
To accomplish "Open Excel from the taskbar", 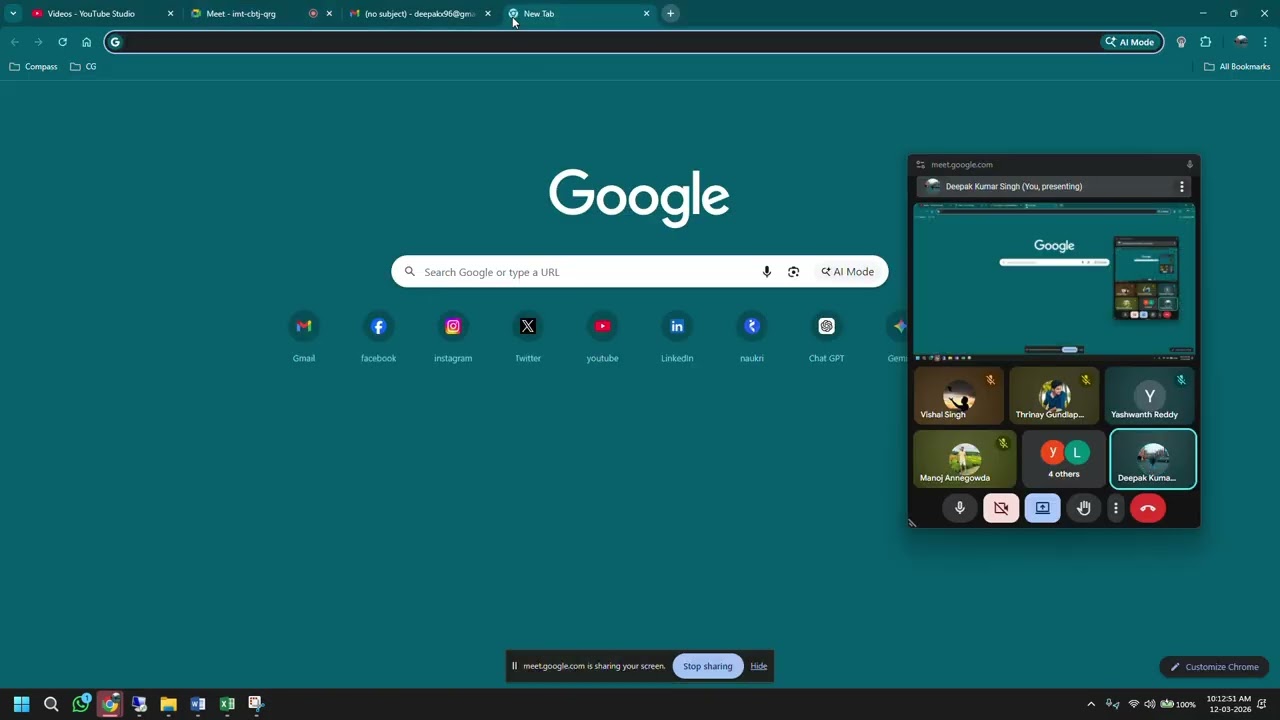I will pos(227,704).
